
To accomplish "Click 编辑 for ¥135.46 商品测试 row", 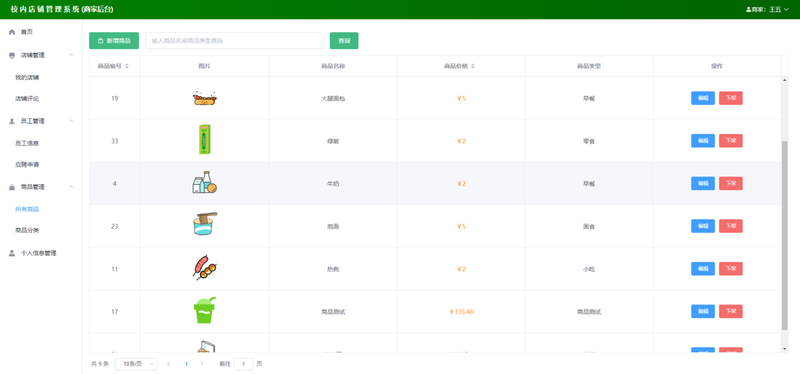I will click(x=703, y=311).
